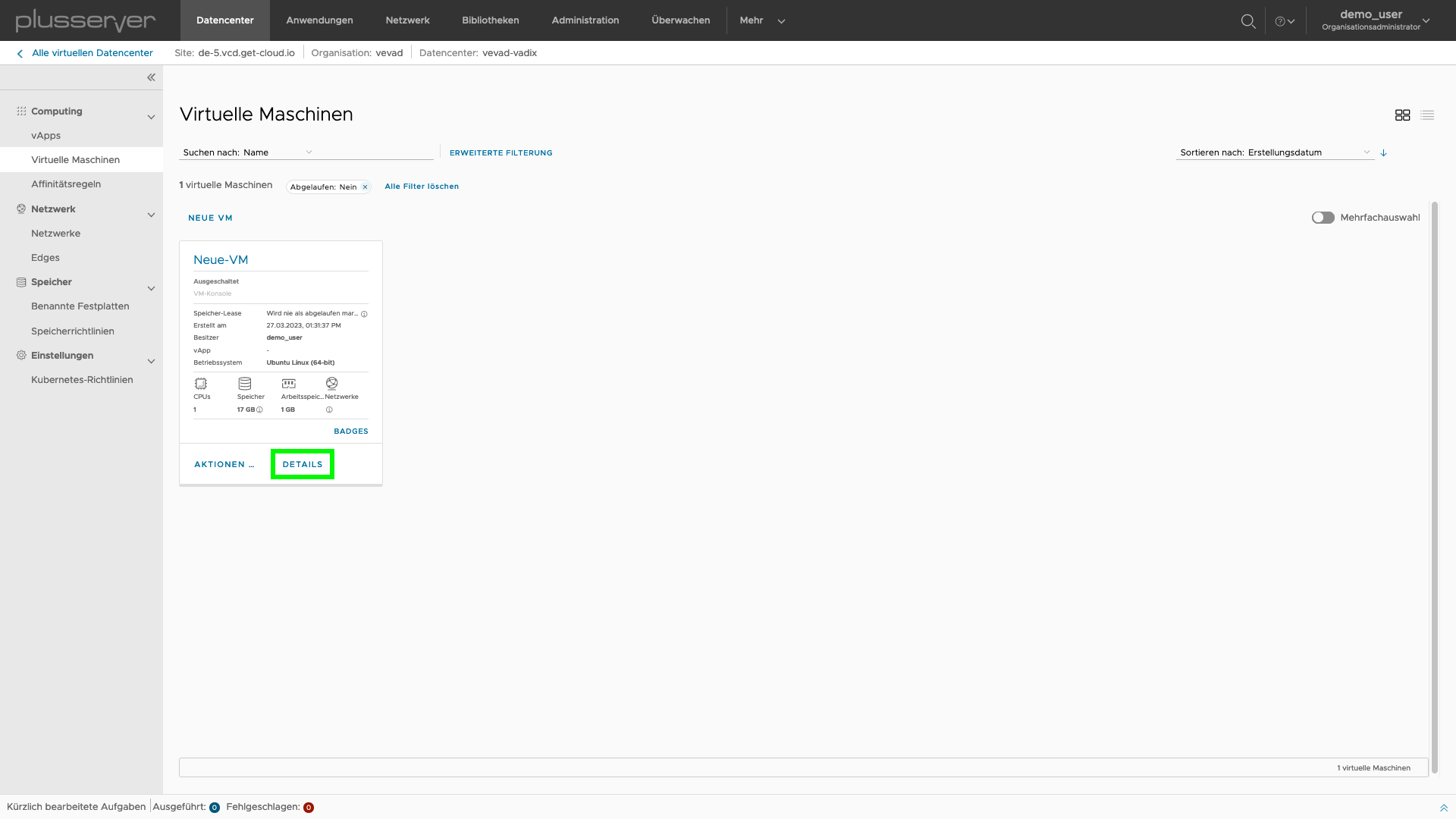Click the DETAILS button on Neue-VM

tap(302, 464)
